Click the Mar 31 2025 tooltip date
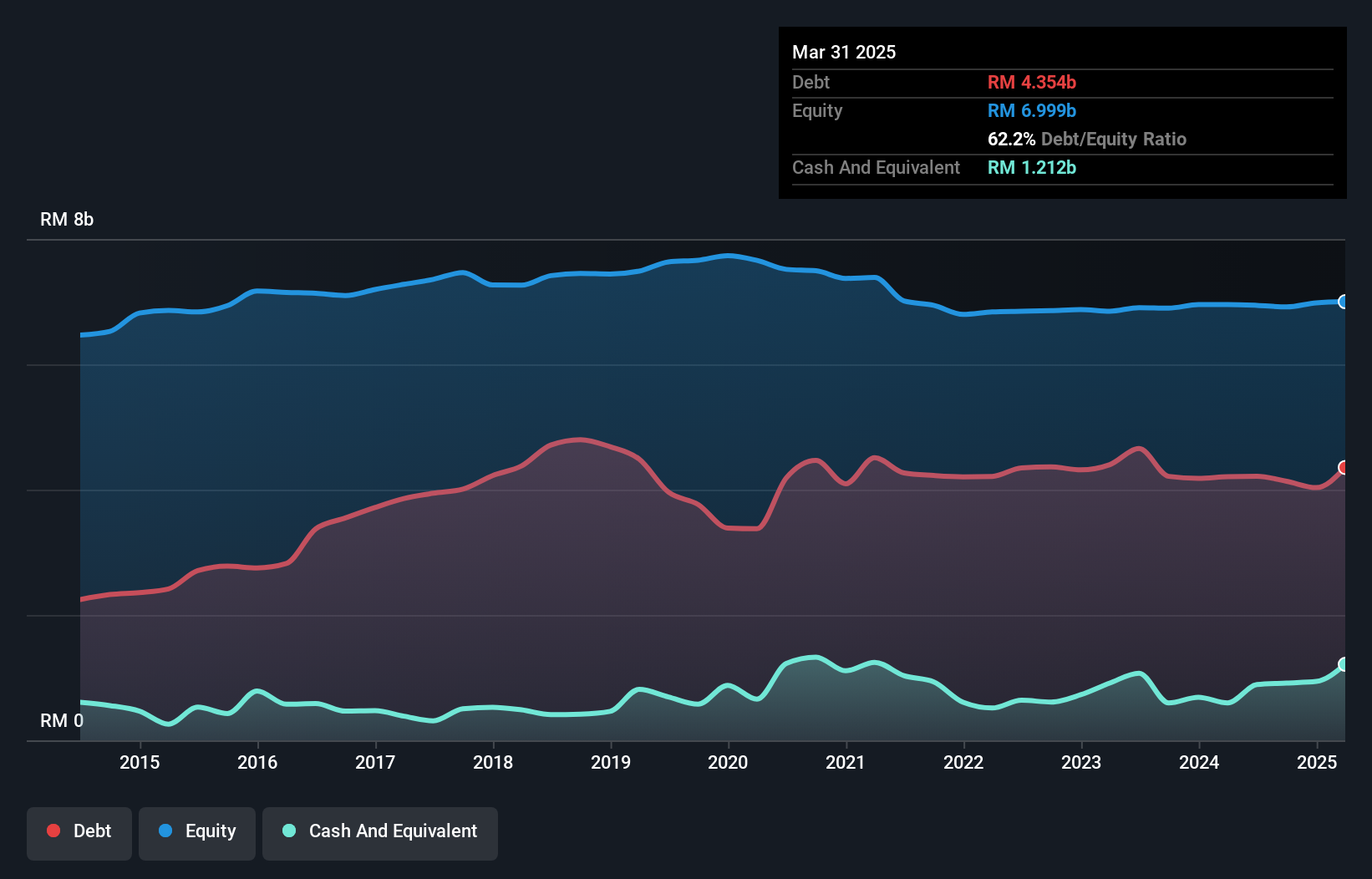The width and height of the screenshot is (1372, 879). (x=844, y=52)
